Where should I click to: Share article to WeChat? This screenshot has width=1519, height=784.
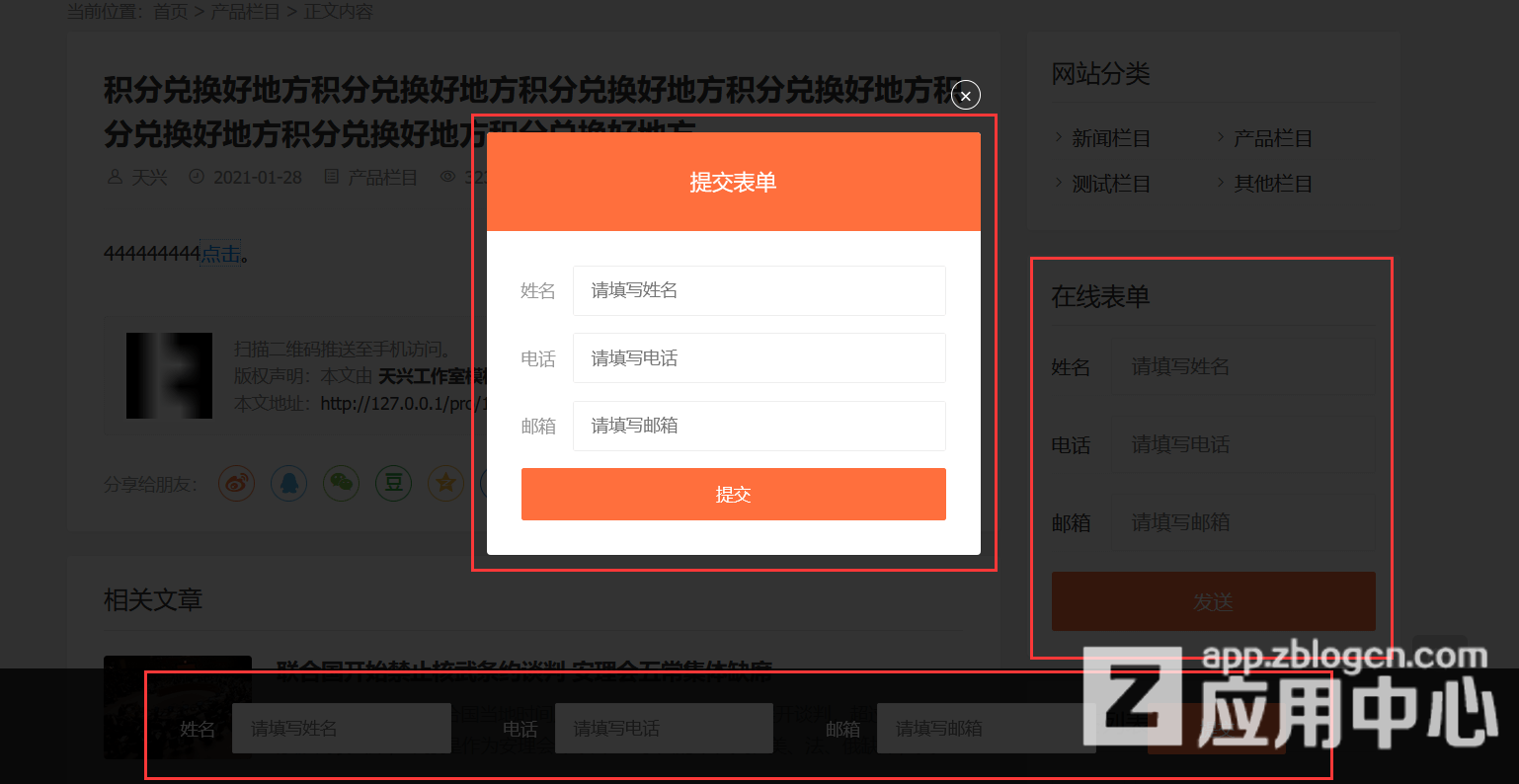point(342,483)
